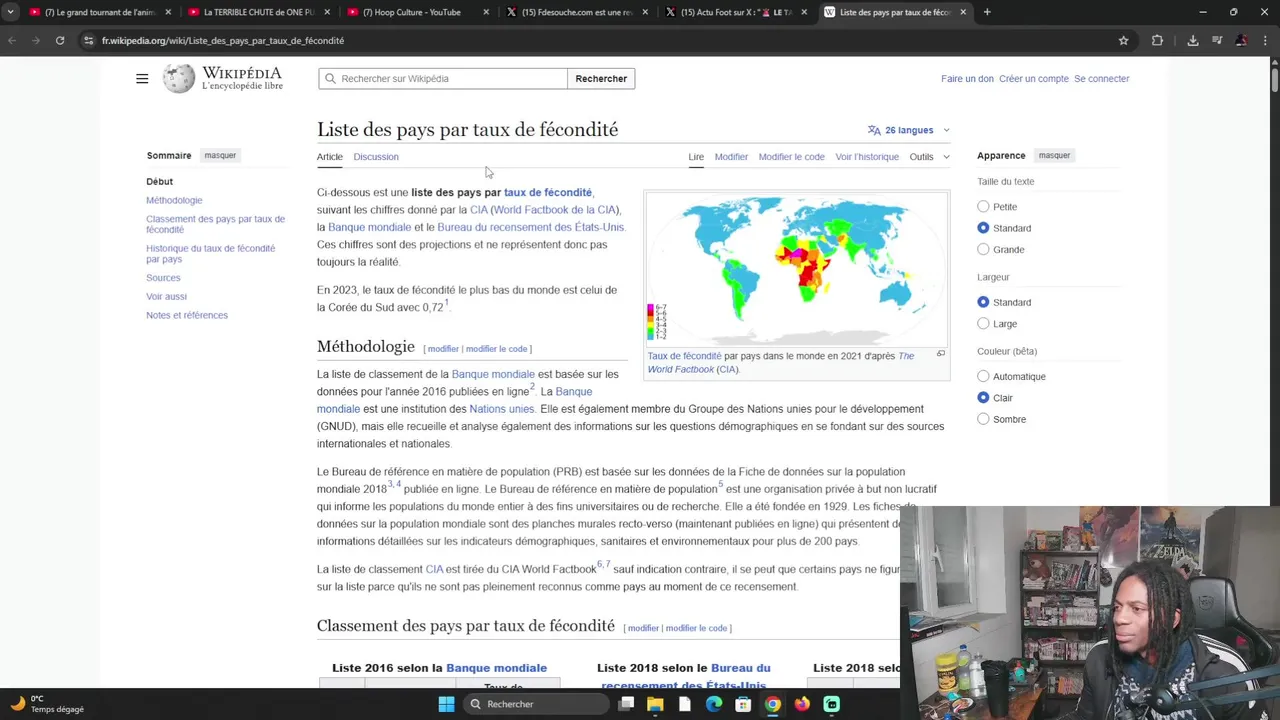The image size is (1280, 720).
Task: Jump to Notes et références in sommaire
Action: click(187, 315)
